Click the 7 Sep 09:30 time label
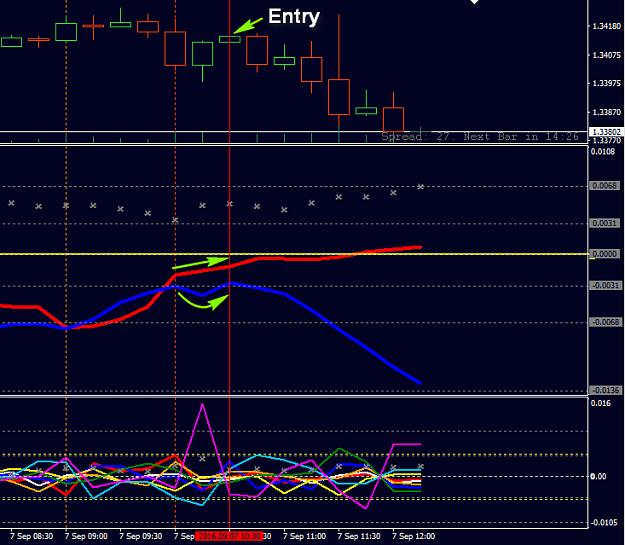Screen dimensions: 625x545 (x=141, y=536)
